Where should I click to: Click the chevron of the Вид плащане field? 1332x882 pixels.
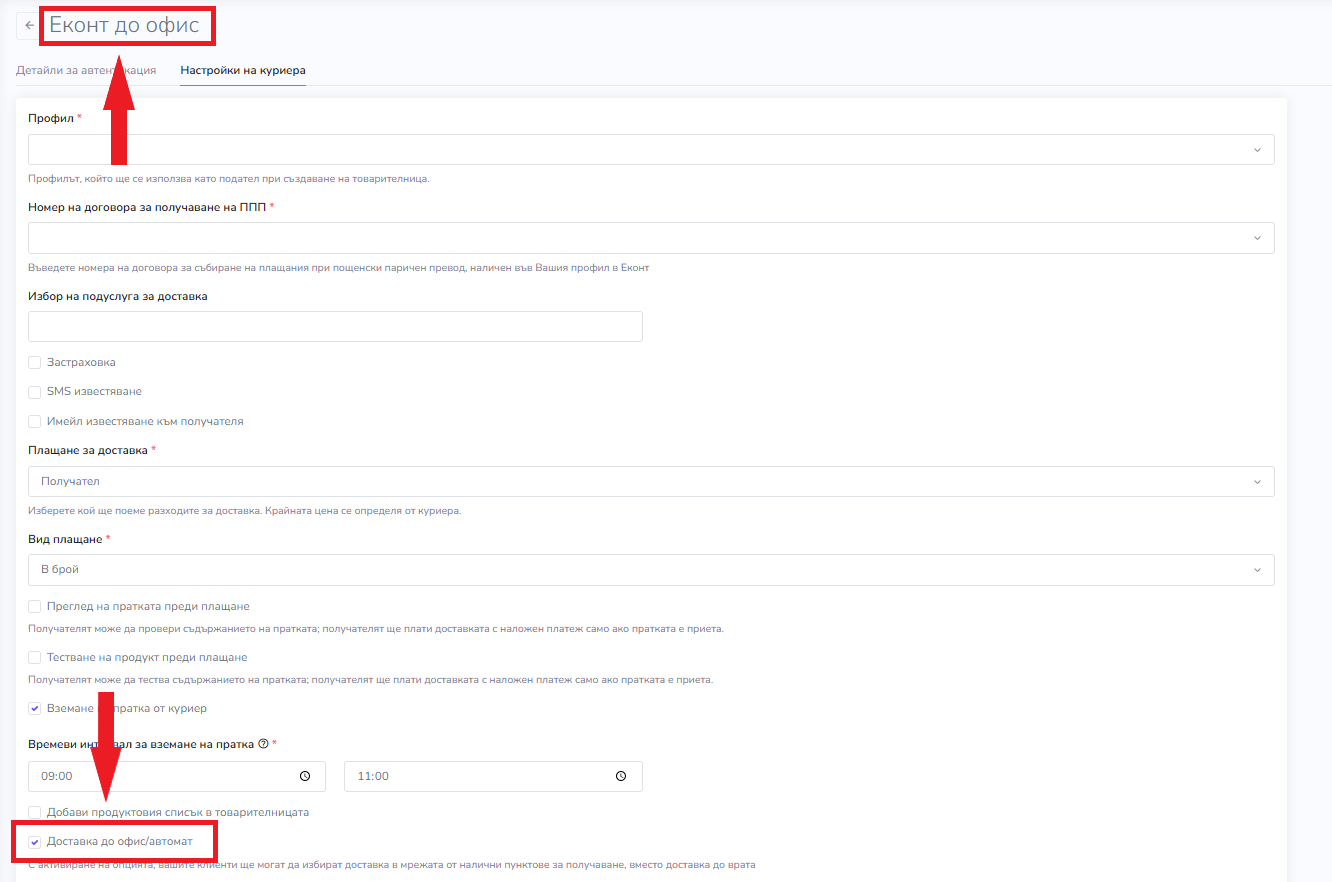coord(1257,570)
